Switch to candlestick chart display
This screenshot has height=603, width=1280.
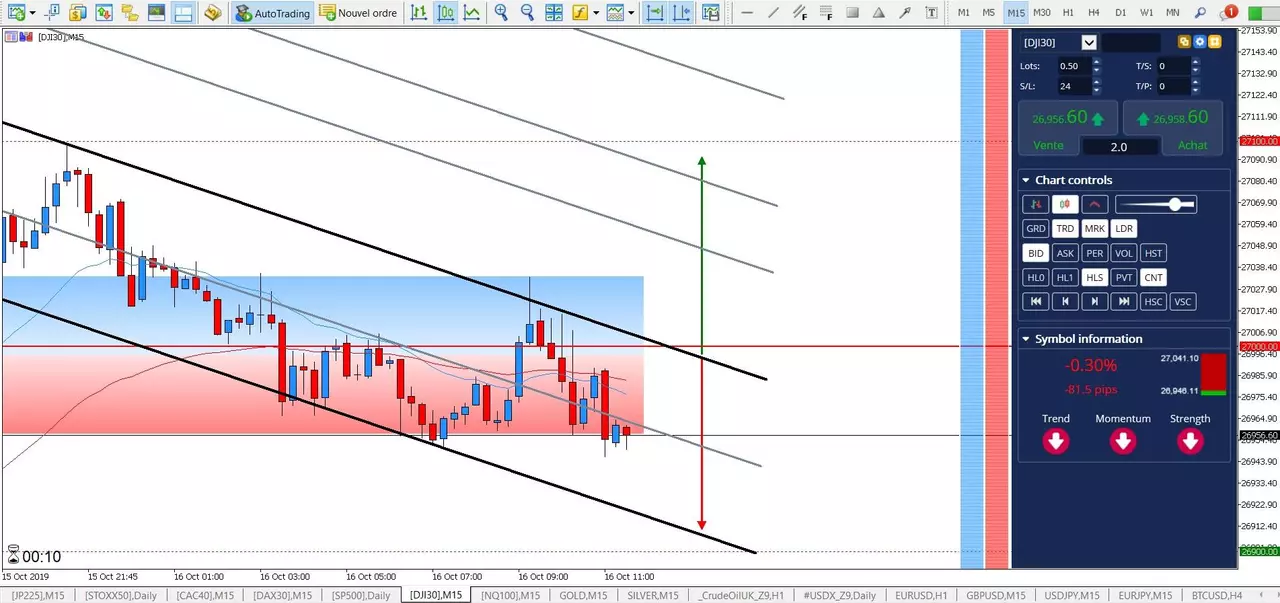pyautogui.click(x=445, y=13)
